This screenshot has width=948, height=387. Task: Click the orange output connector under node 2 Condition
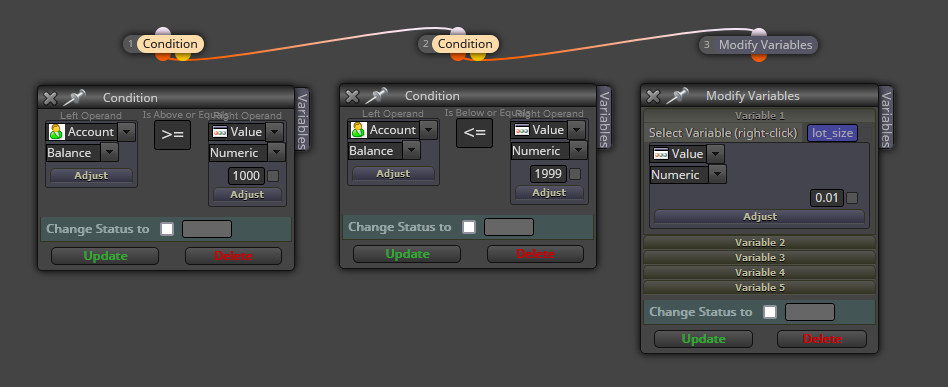click(458, 56)
